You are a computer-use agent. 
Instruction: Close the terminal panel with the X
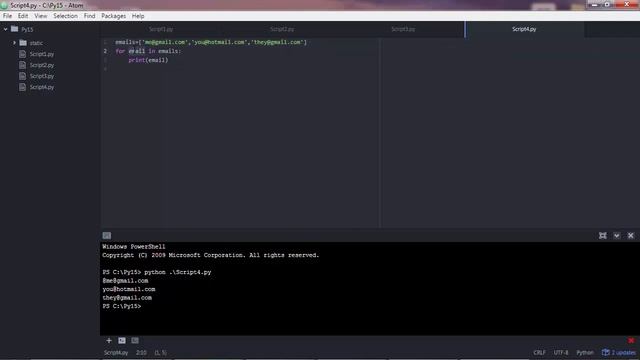[631, 236]
